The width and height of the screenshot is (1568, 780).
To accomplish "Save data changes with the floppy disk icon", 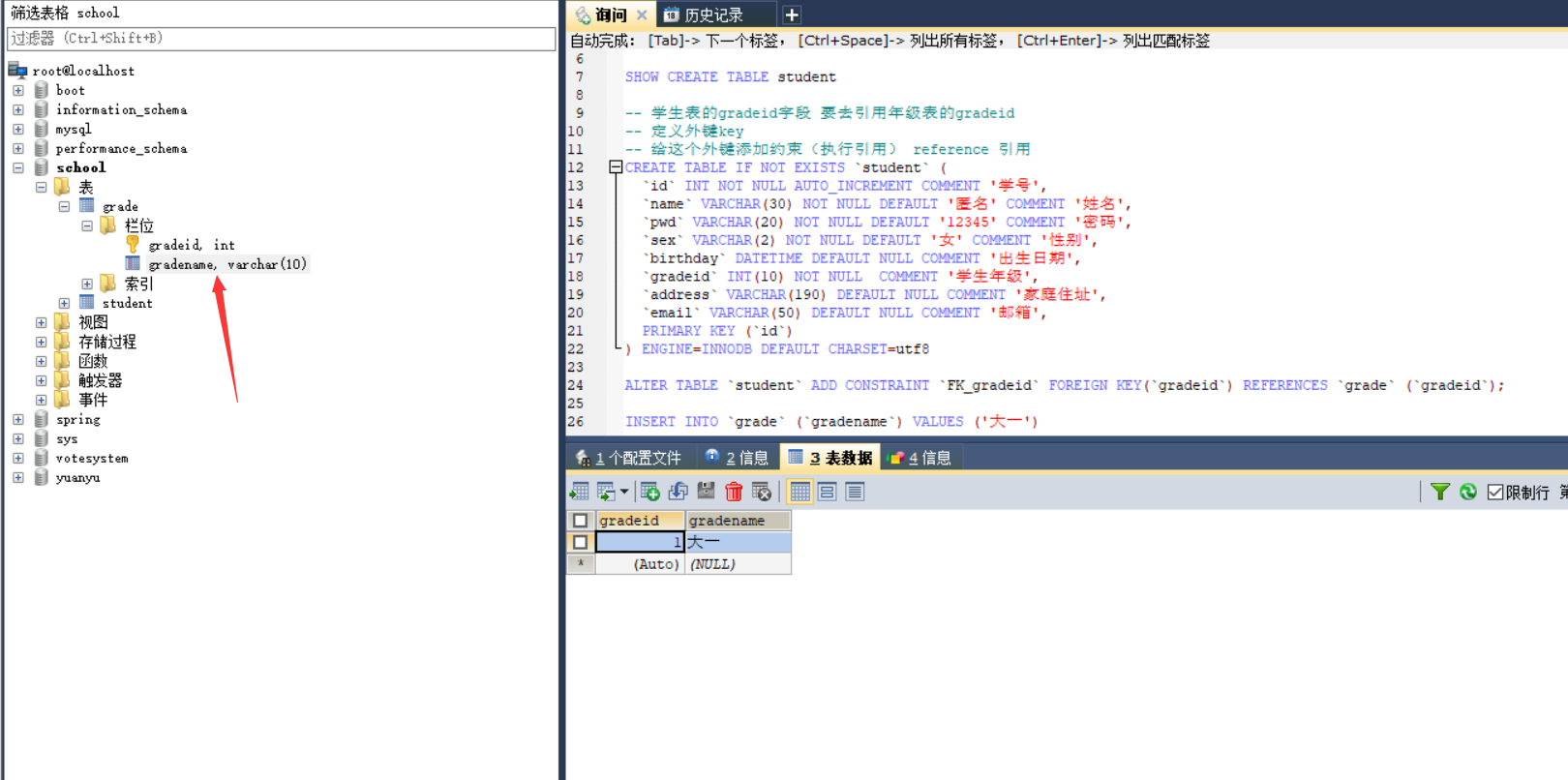I will pos(707,492).
